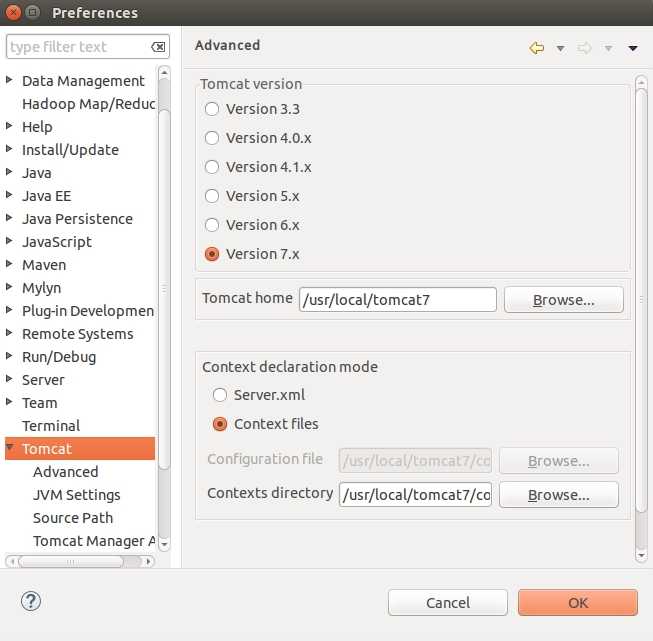653x641 pixels.
Task: Click the Contexts directory path field
Action: click(415, 495)
